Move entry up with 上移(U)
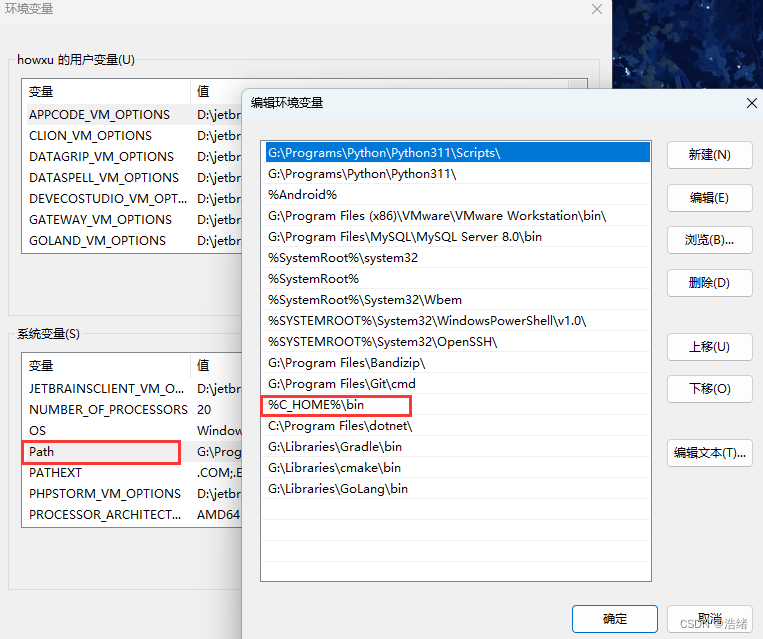763x639 pixels. click(x=709, y=347)
